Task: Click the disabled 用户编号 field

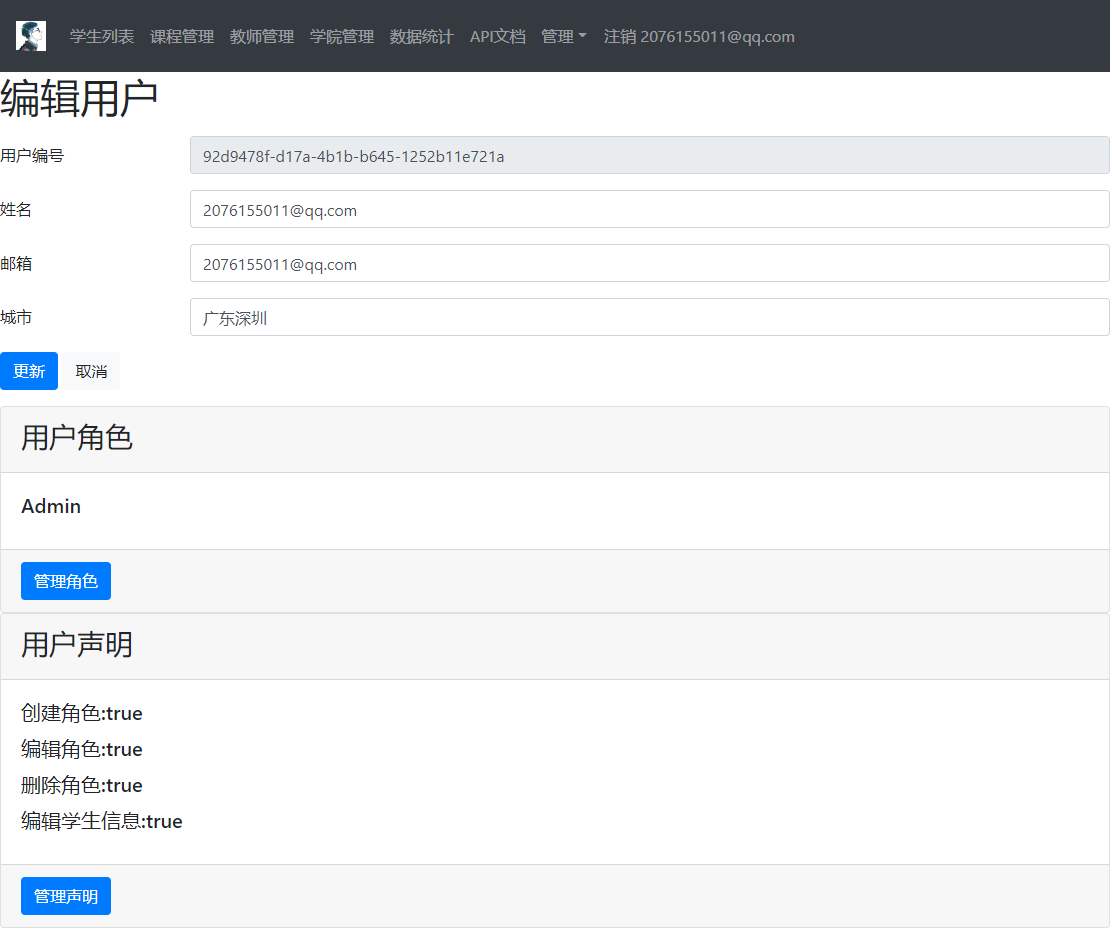Action: tap(650, 155)
